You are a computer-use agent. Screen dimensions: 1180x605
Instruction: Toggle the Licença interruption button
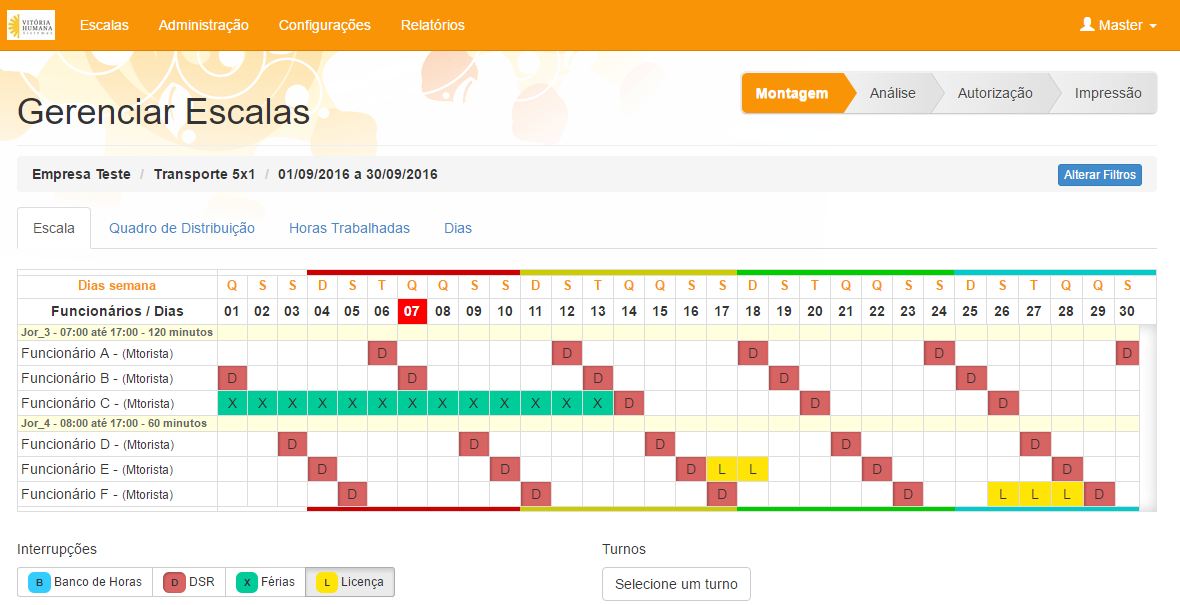coord(350,582)
